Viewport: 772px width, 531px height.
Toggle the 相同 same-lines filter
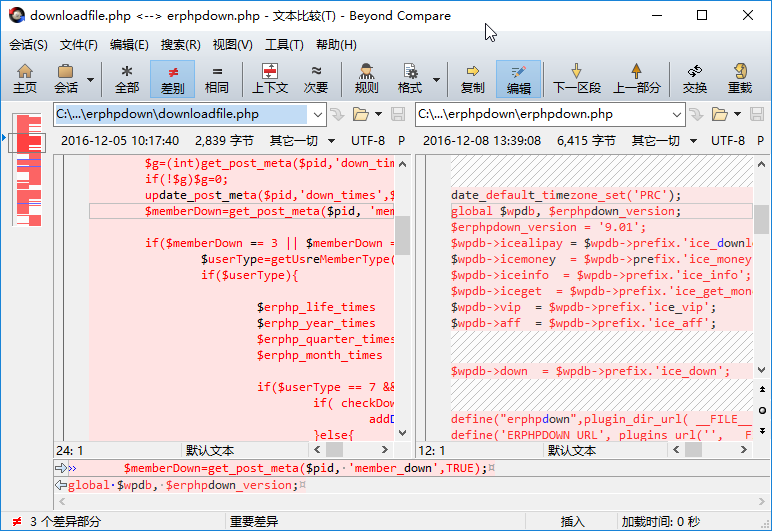(217, 79)
